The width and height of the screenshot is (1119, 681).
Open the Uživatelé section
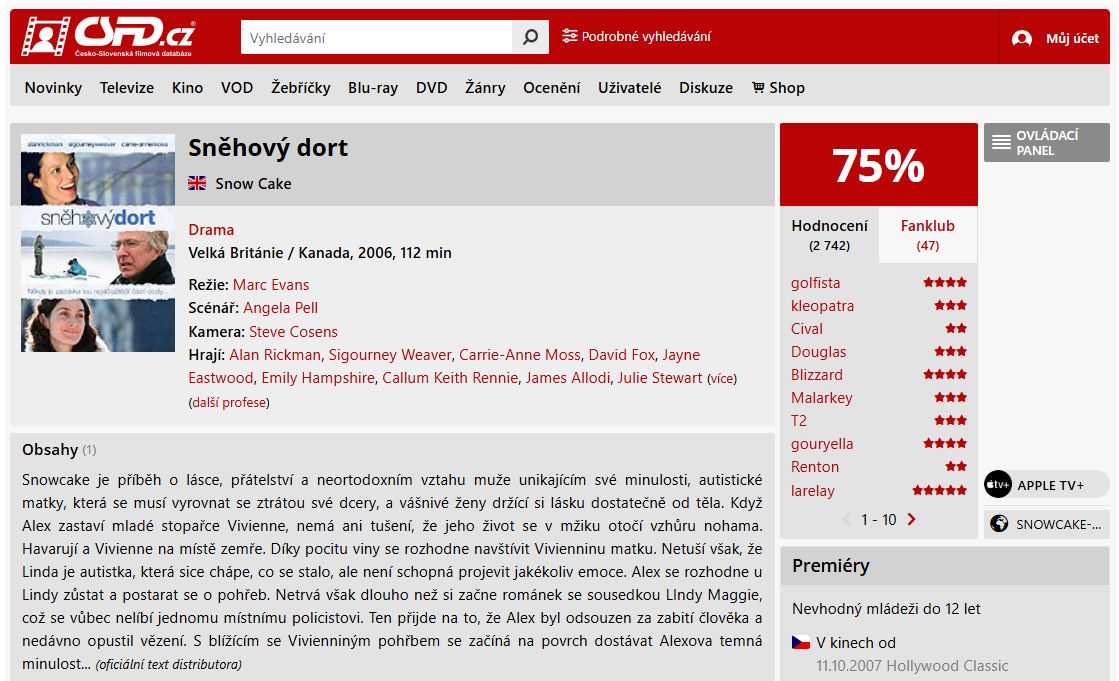tap(629, 88)
